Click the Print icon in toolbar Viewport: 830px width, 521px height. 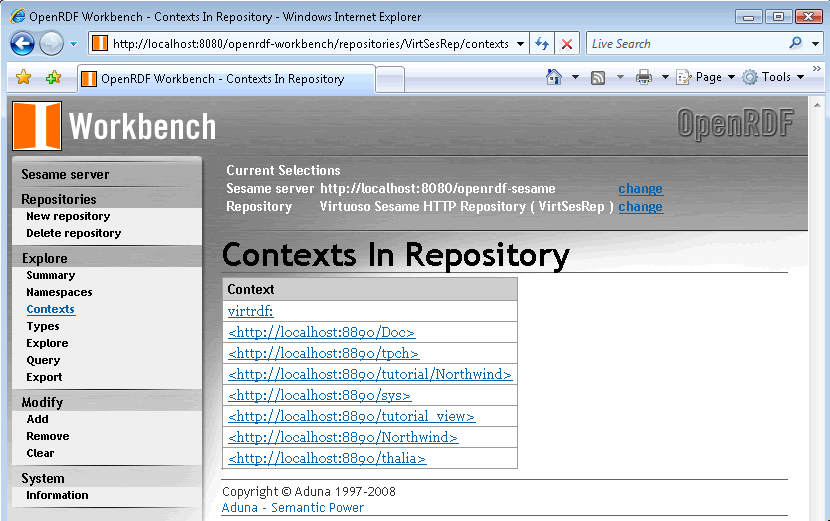pyautogui.click(x=644, y=77)
